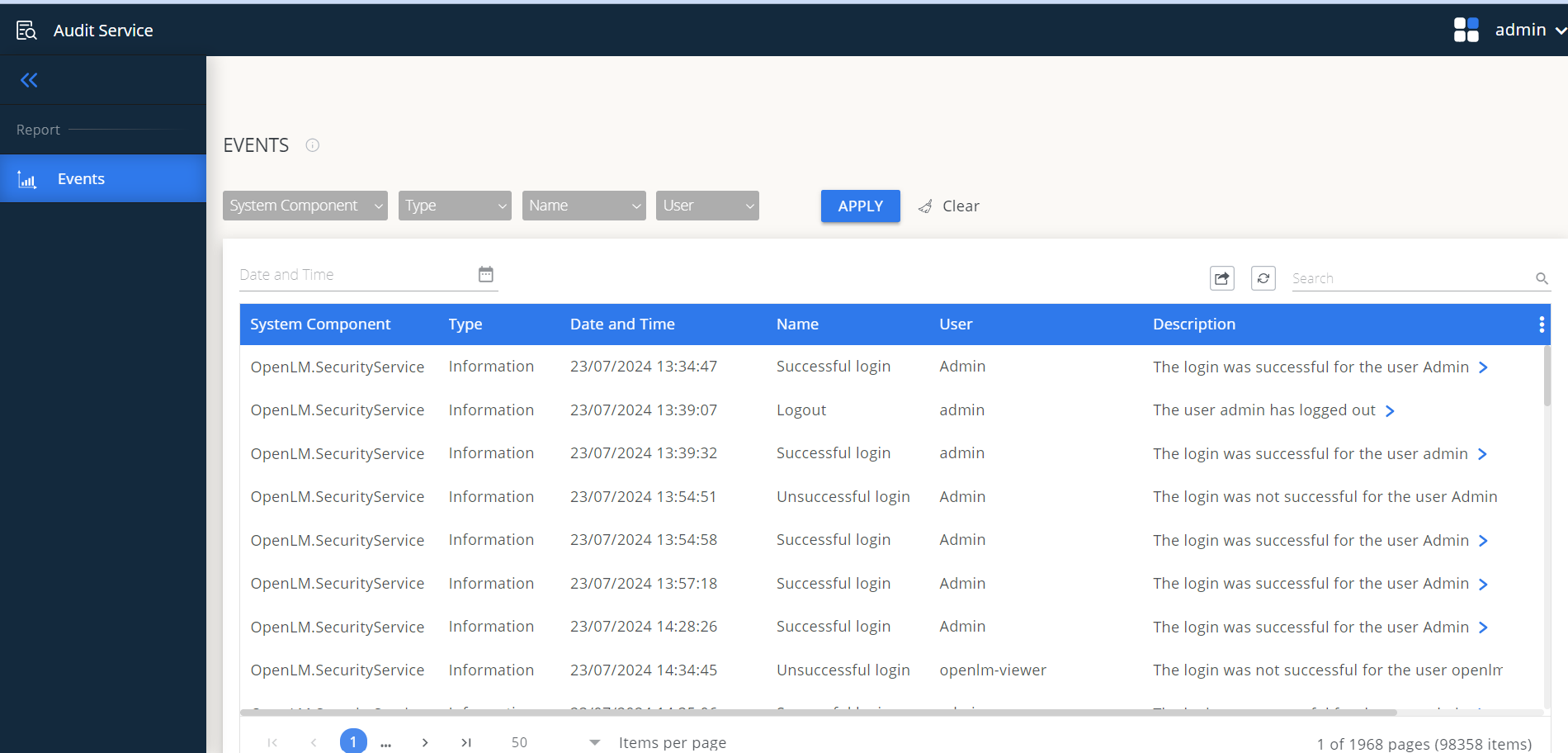
Task: Click the Search input field
Action: pyautogui.click(x=1403, y=278)
